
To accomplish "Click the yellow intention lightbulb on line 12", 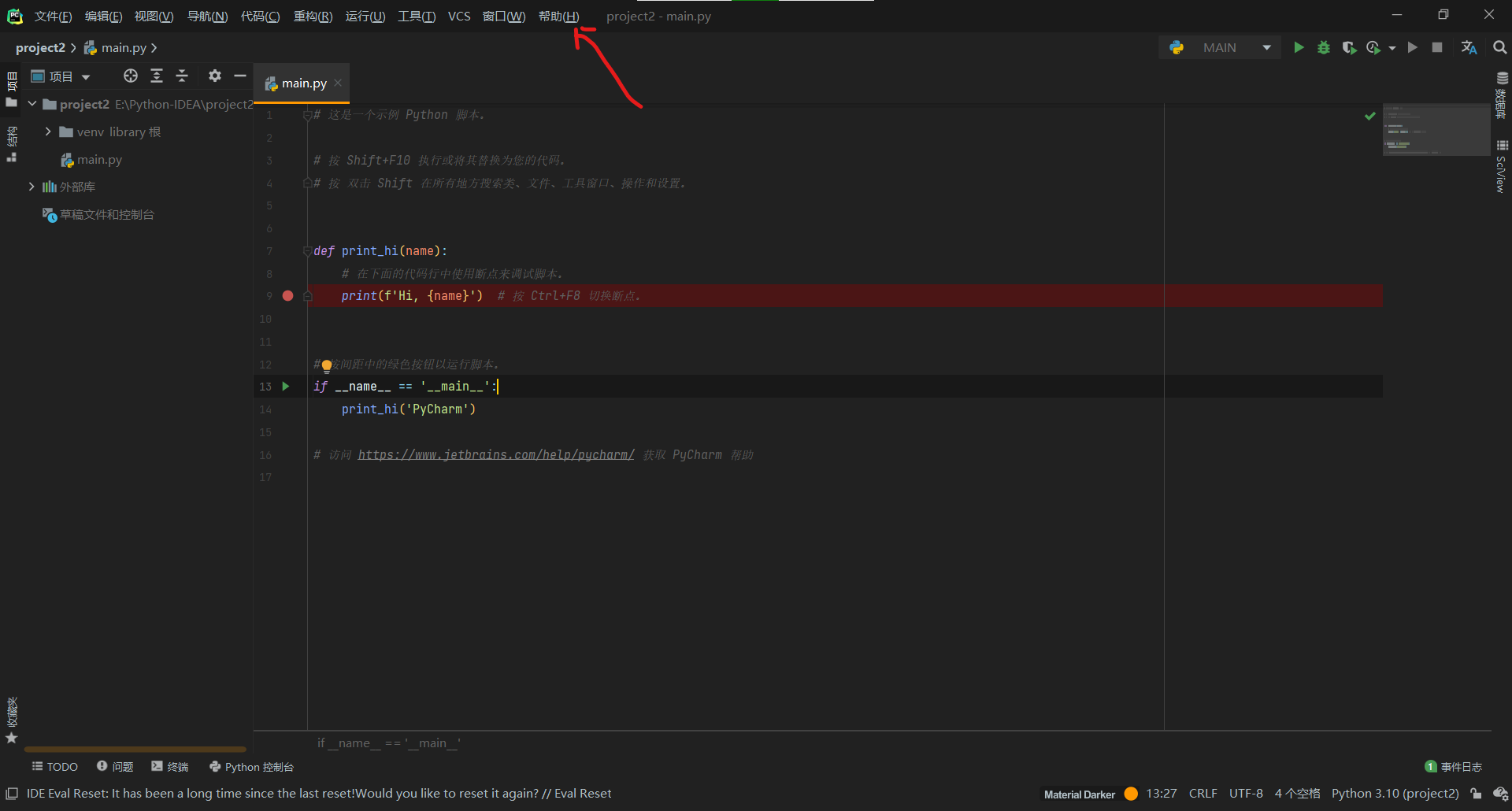I will point(327,365).
